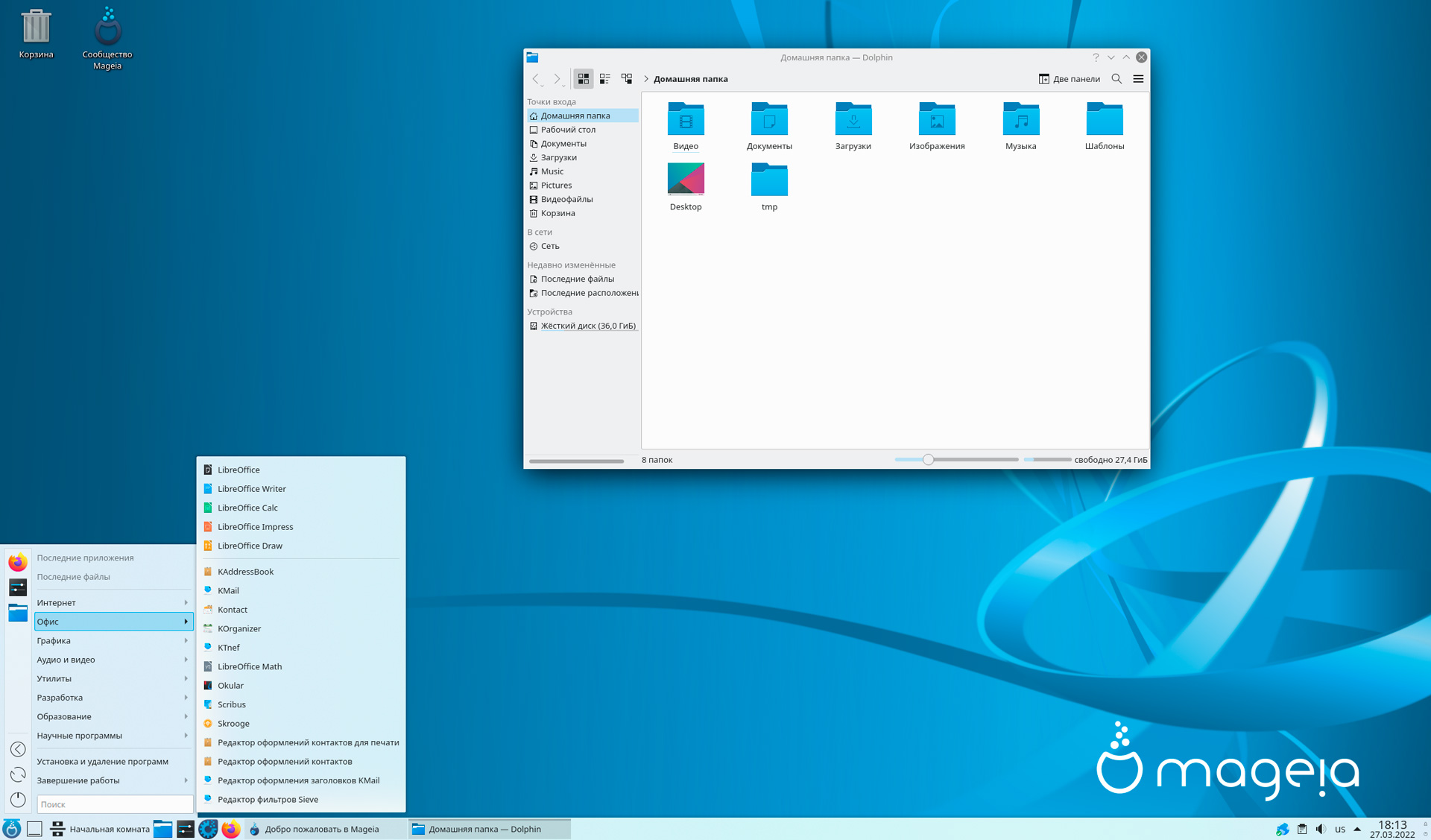Select Жёсткий диск in Places panel
The width and height of the screenshot is (1431, 840).
tap(587, 326)
